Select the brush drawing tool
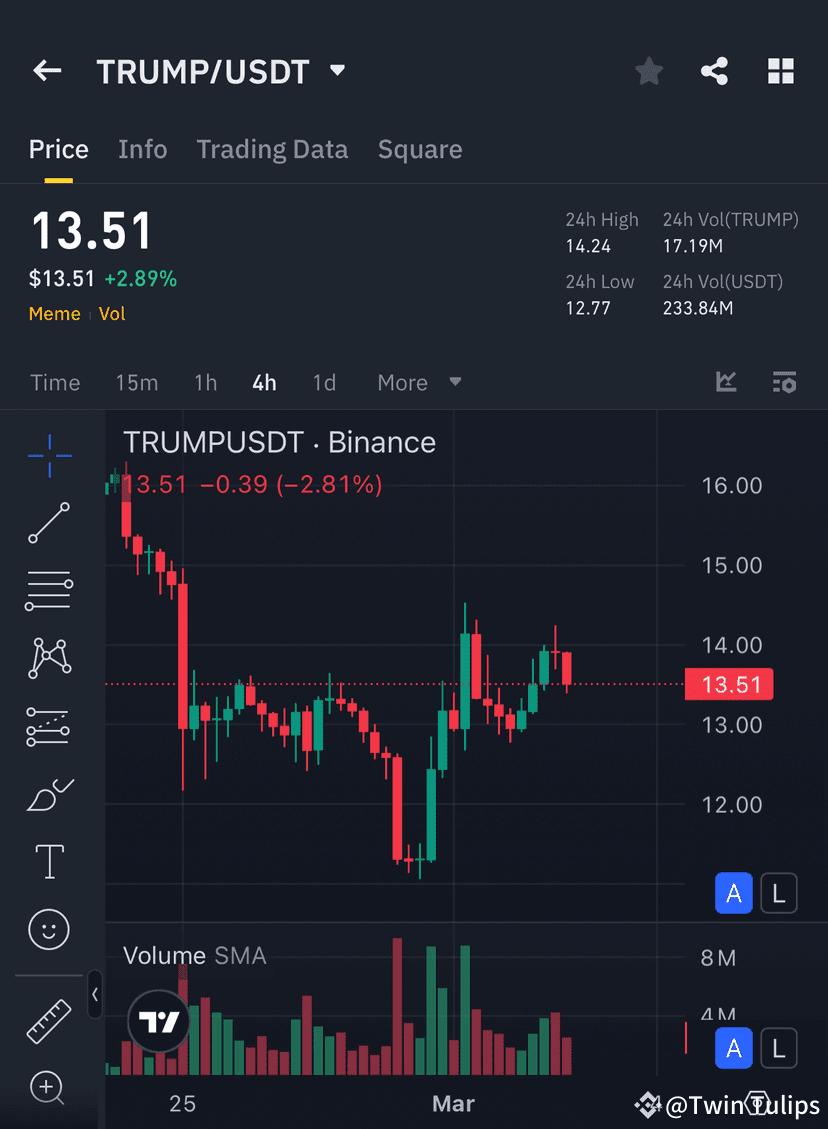The width and height of the screenshot is (828, 1129). coord(50,795)
